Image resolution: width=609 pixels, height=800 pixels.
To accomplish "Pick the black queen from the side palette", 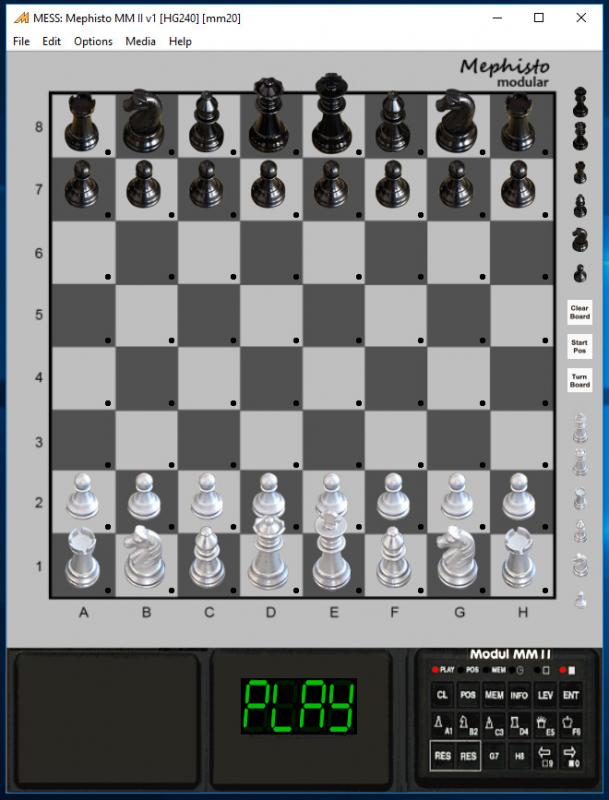I will 580,136.
